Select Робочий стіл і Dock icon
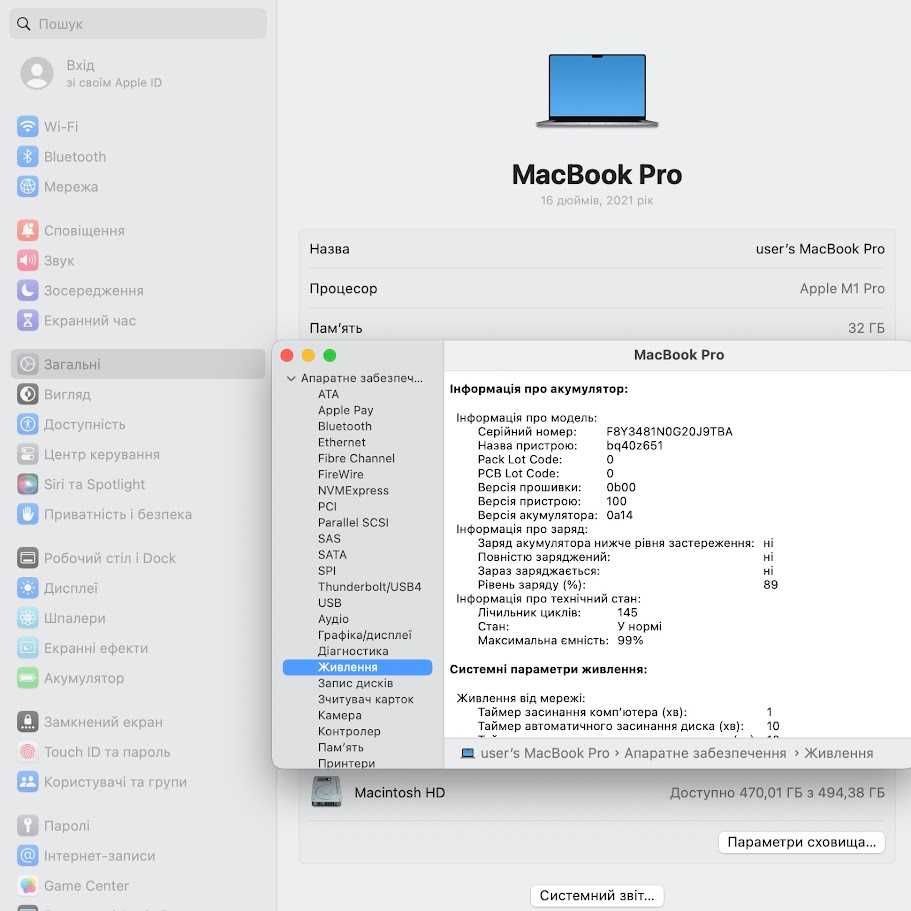This screenshot has width=911, height=911. coord(27,558)
